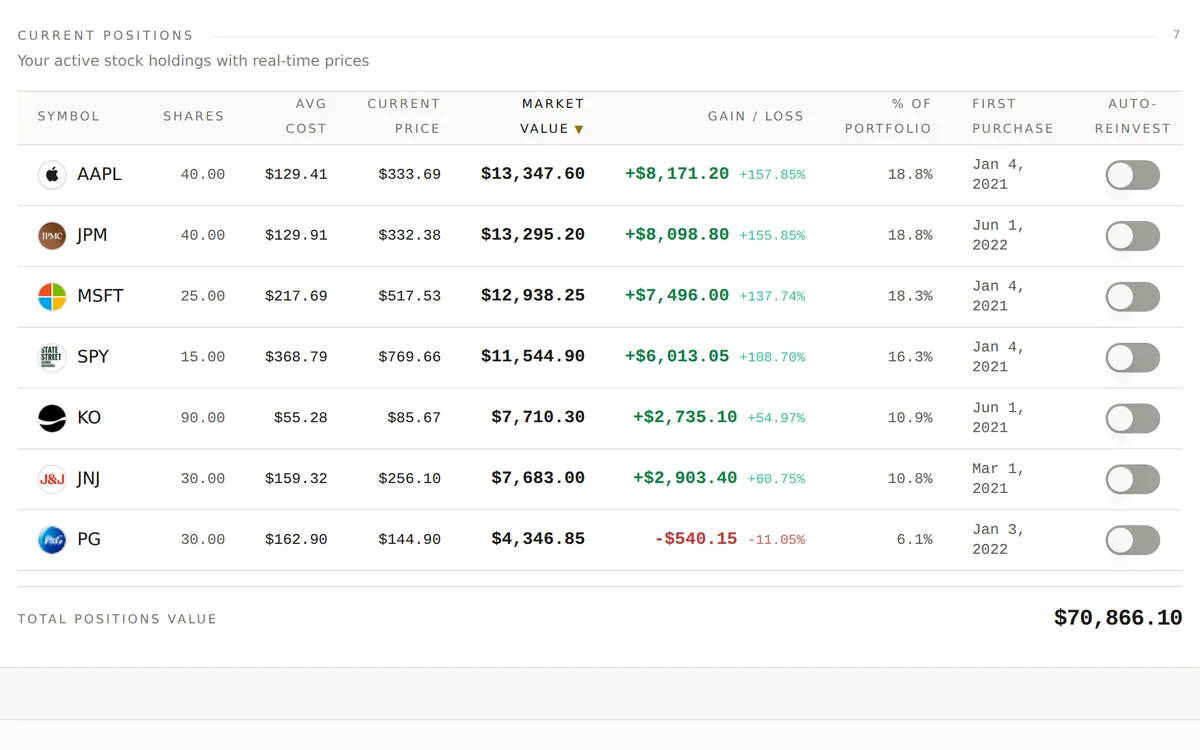
Task: Click SPY gain +$6,013.05
Action: (677, 357)
